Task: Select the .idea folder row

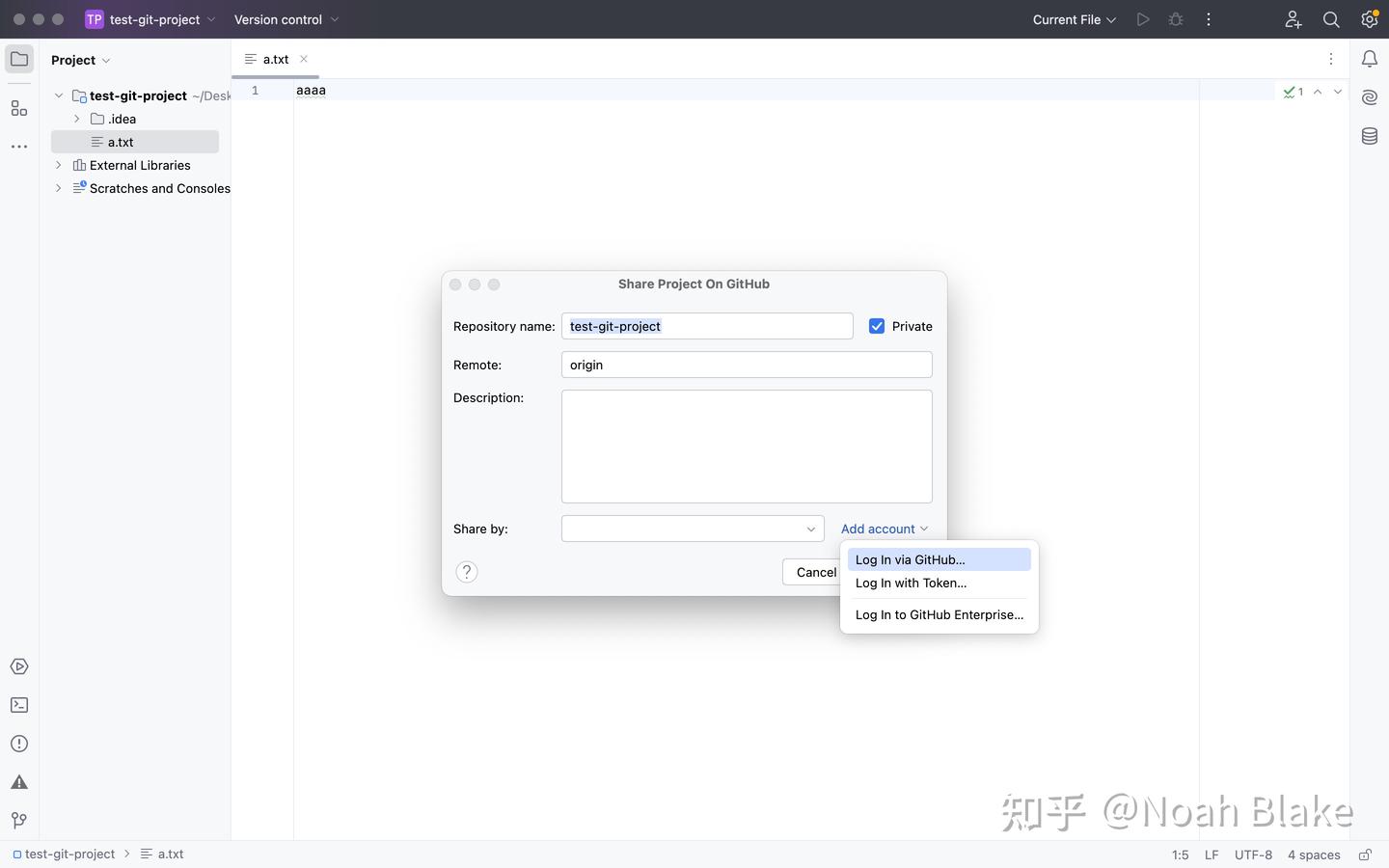Action: [135, 119]
